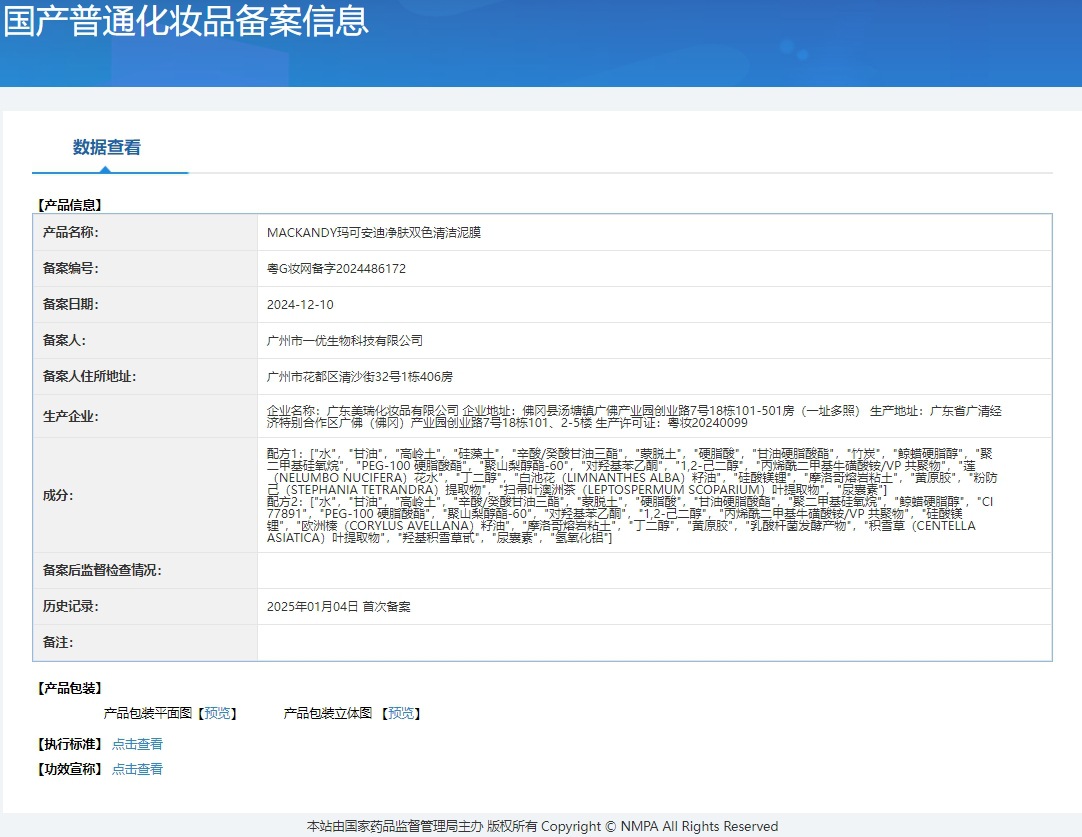Select product name MACKANDY玛可安迪净肤双色清洁泥膜
The width and height of the screenshot is (1082, 837).
(x=374, y=233)
